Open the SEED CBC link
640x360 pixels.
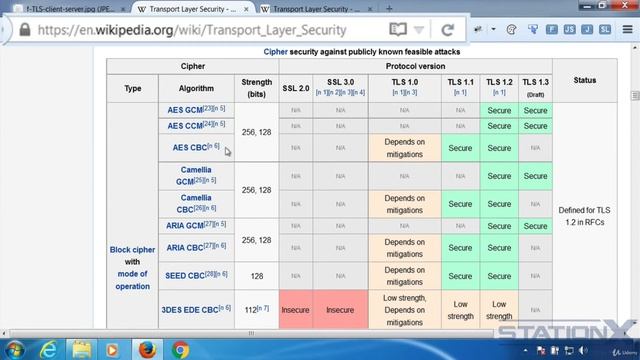(185, 276)
